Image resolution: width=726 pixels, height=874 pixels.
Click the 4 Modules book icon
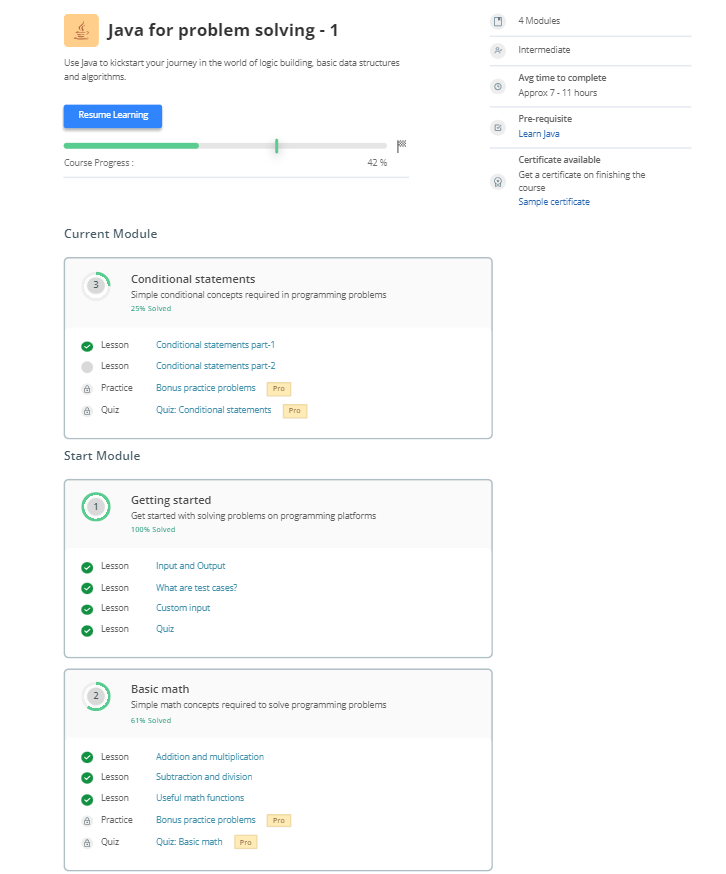(x=497, y=21)
